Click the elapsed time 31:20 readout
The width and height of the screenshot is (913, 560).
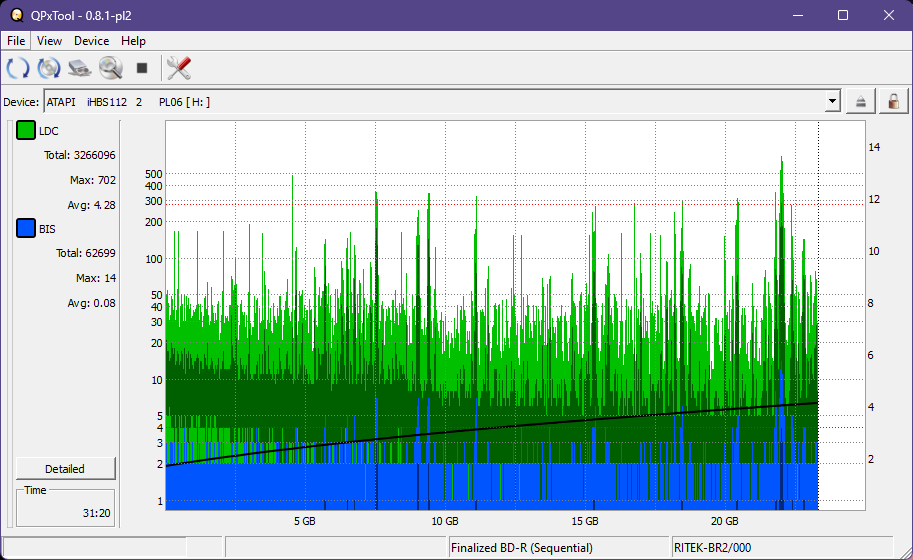(x=96, y=513)
